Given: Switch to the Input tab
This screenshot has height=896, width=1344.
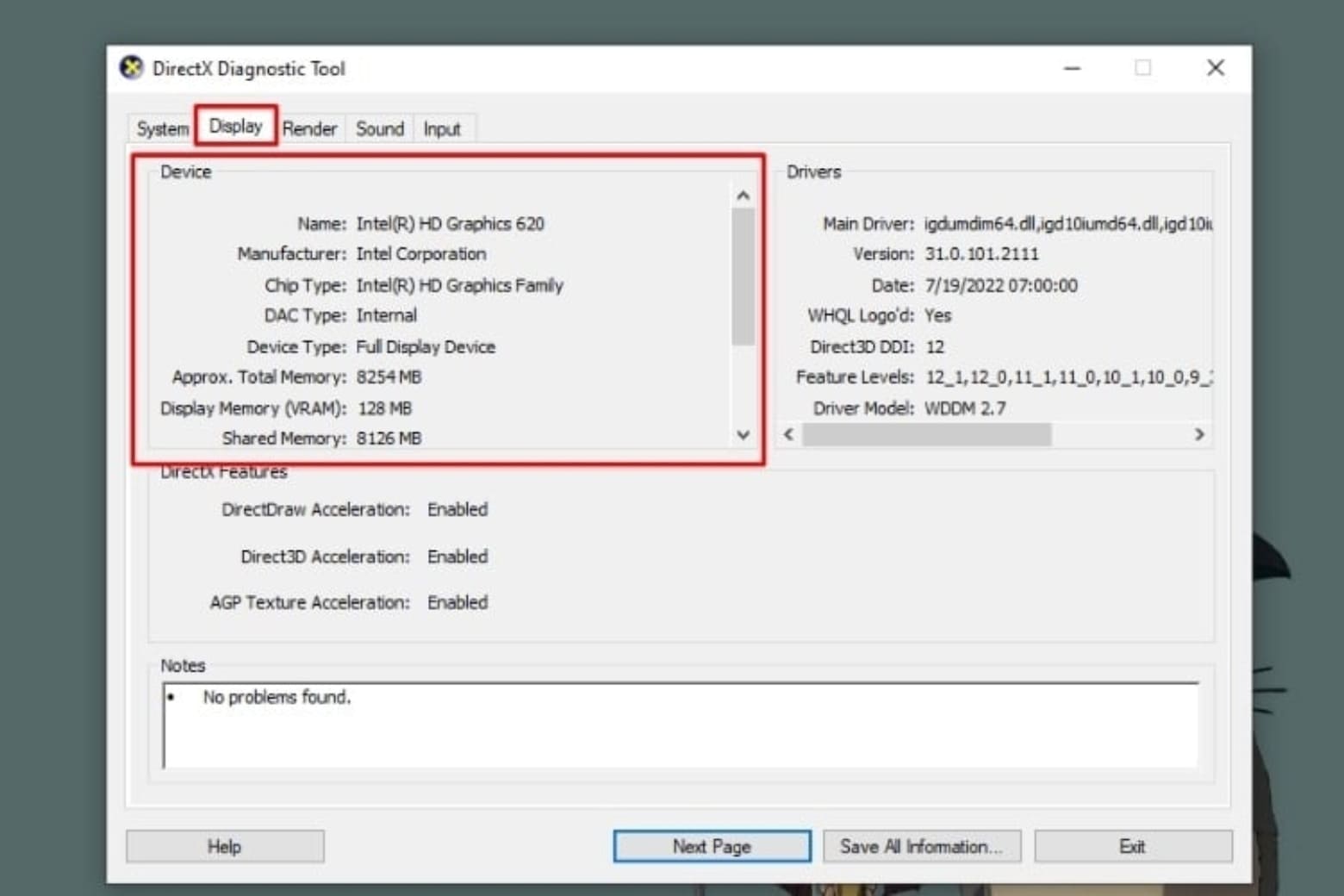Looking at the screenshot, I should 442,129.
